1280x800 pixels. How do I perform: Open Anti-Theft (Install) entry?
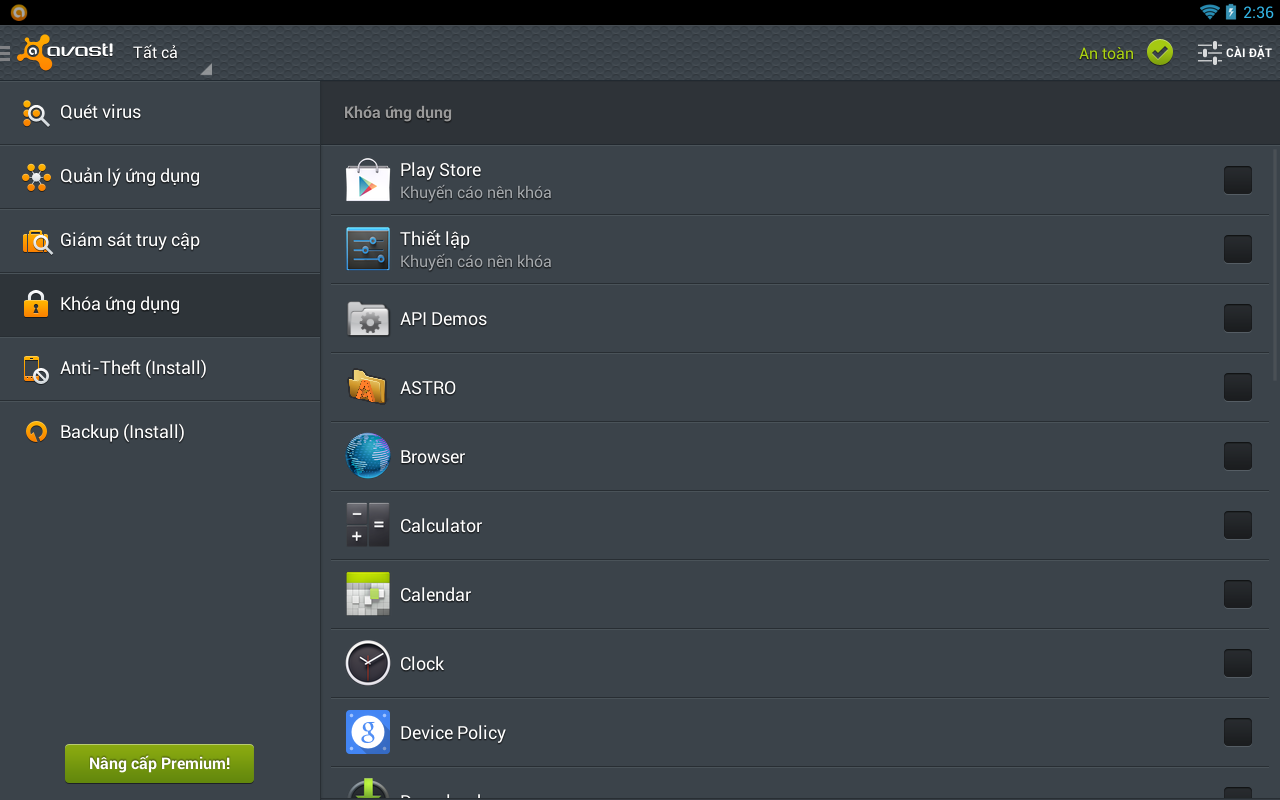point(160,369)
